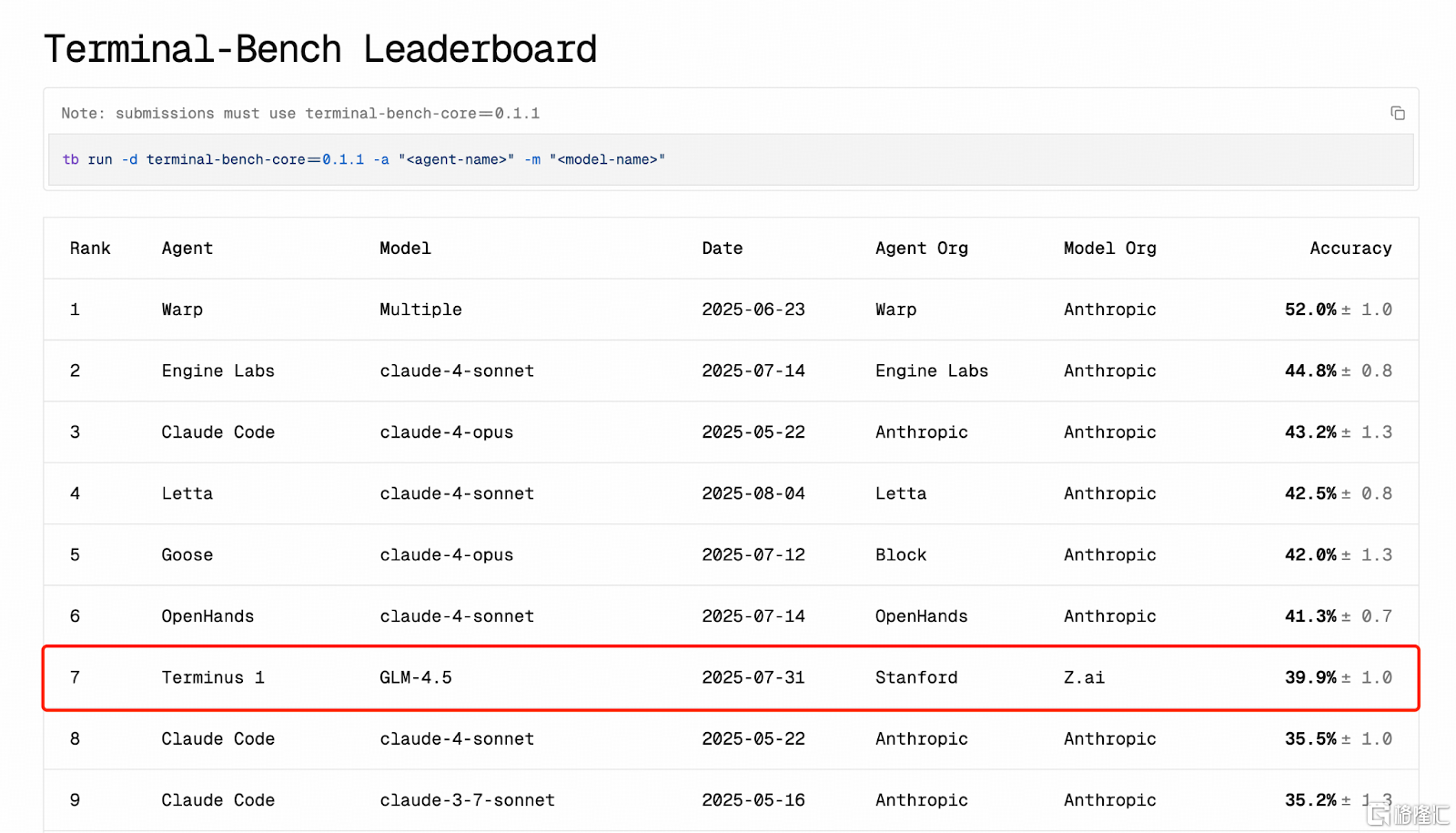Screen dimensions: 1456x833
Task: Click date 2025-05-16
Action: coord(753,800)
